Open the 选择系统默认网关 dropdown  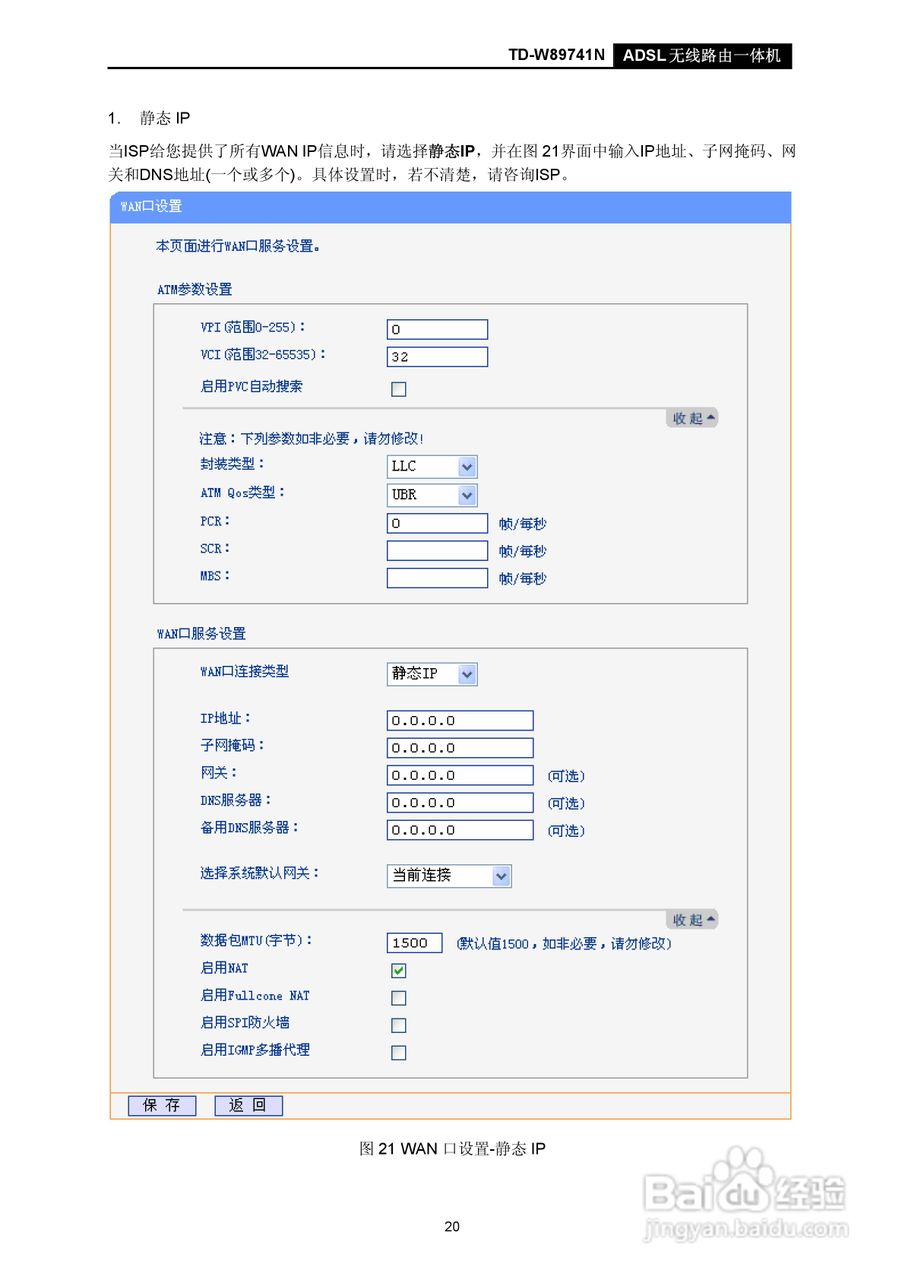449,876
